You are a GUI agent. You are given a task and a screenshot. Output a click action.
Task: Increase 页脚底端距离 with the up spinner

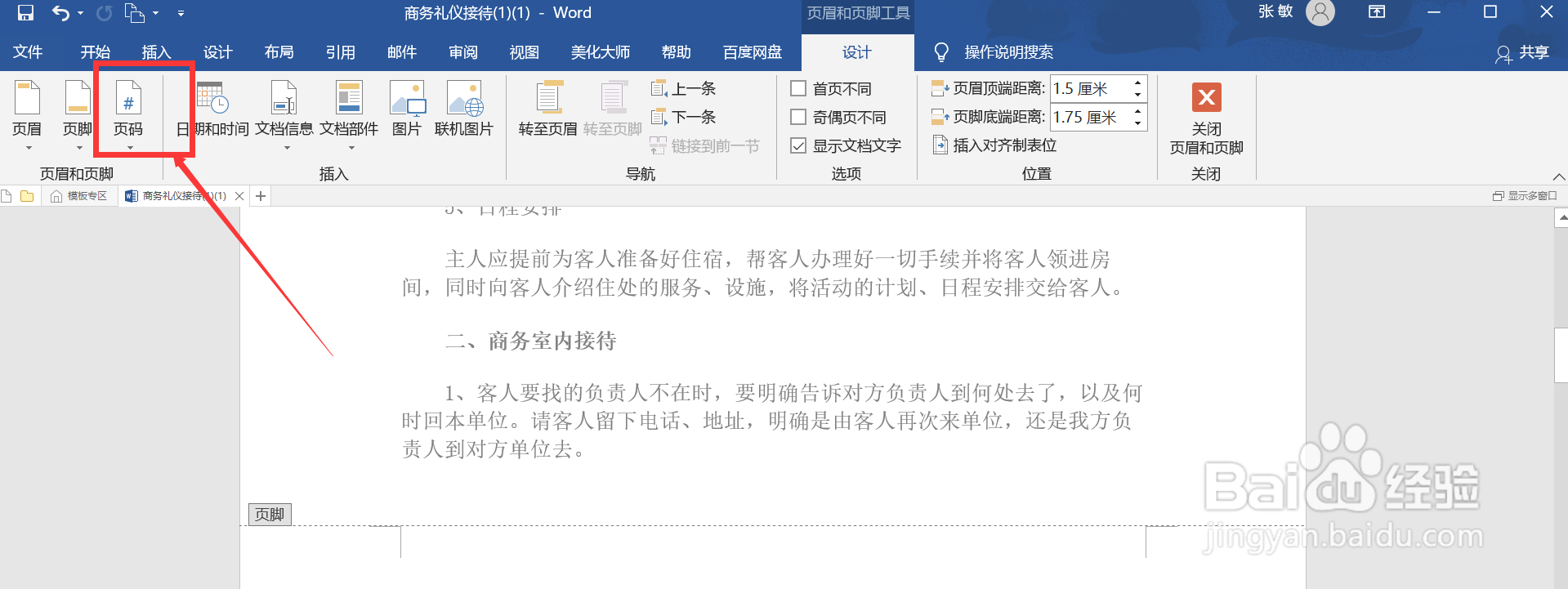click(1137, 111)
